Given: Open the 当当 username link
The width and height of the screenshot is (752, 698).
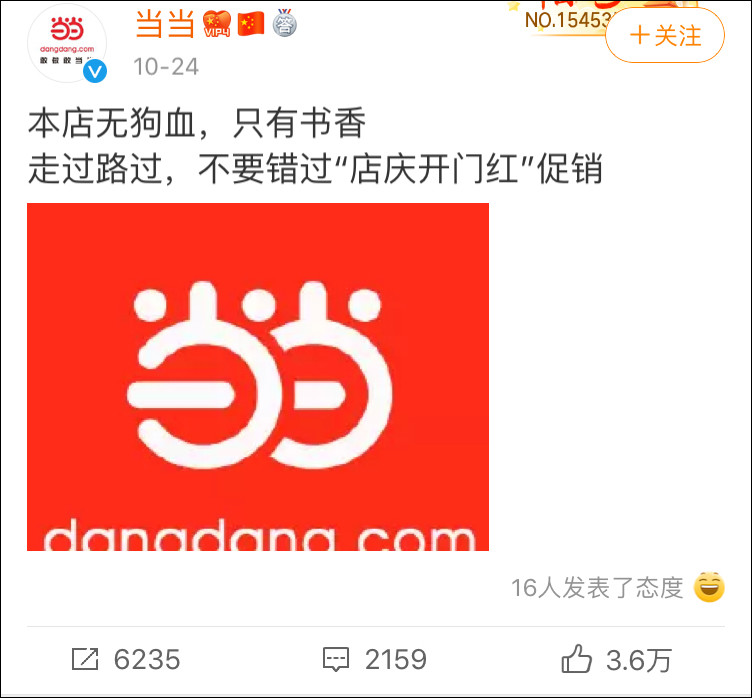Looking at the screenshot, I should click(x=165, y=24).
